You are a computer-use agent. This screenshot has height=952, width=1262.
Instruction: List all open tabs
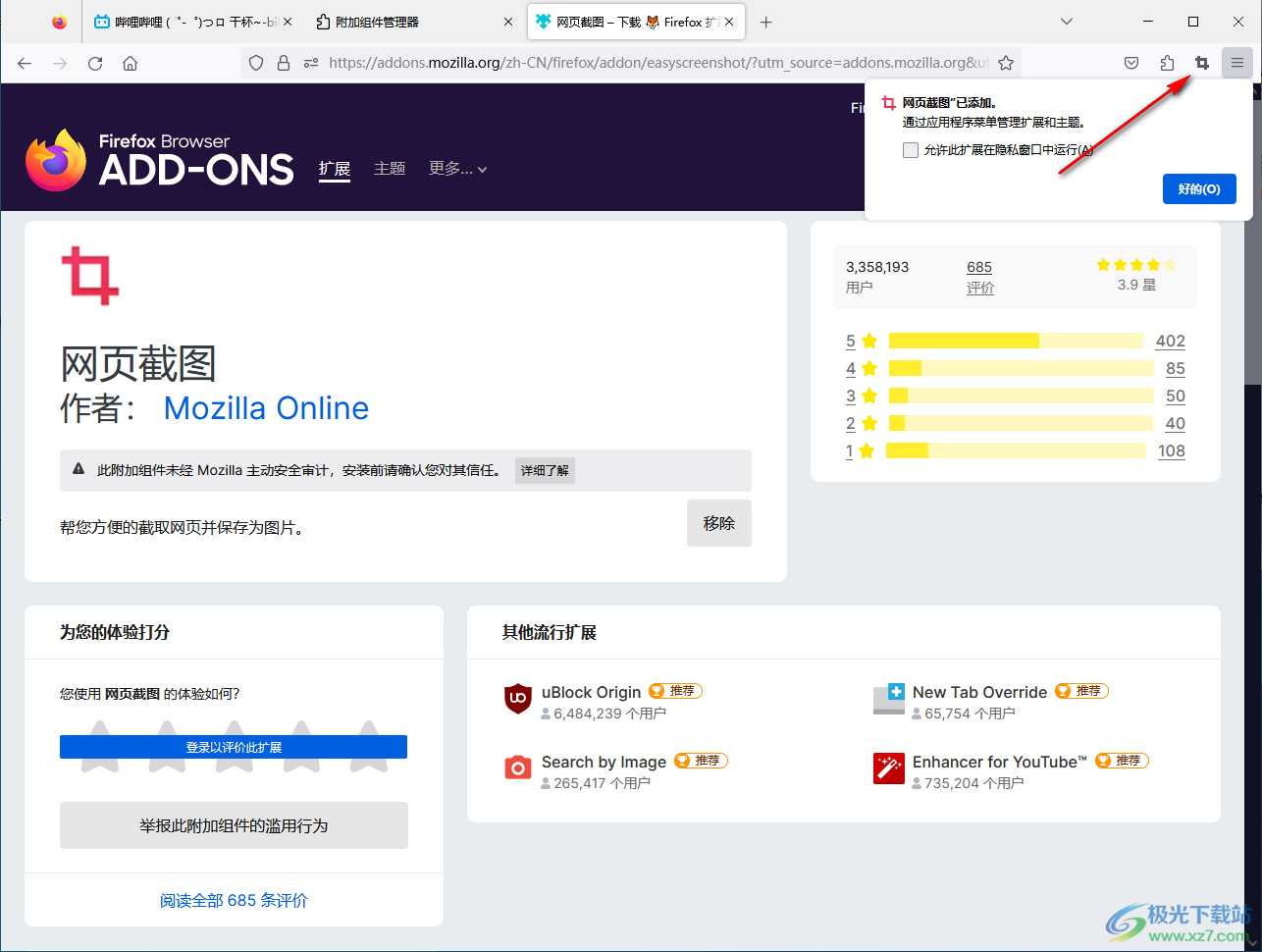click(x=1067, y=22)
